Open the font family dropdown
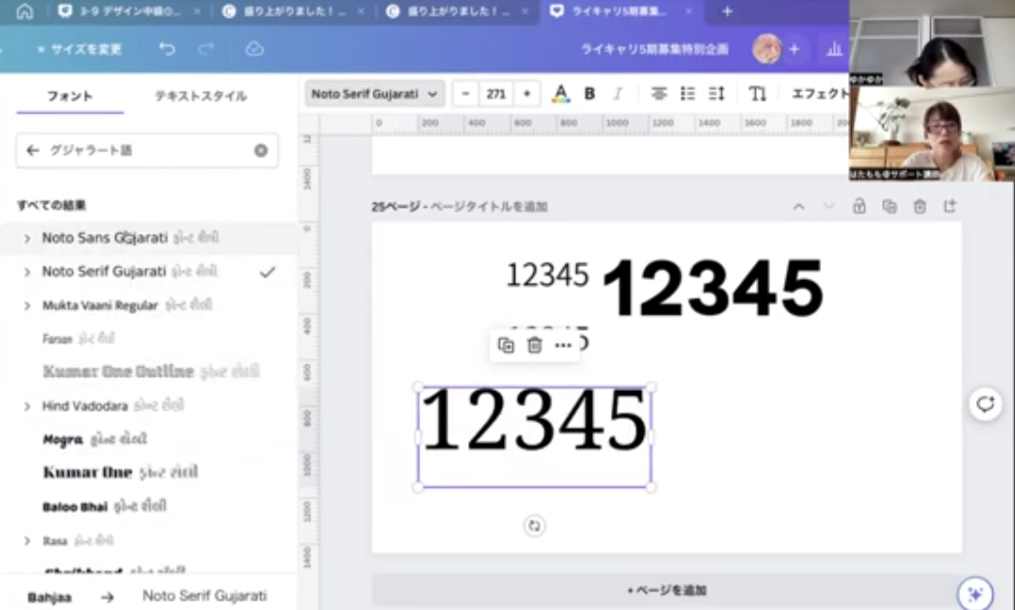Image resolution: width=1015 pixels, height=610 pixels. tap(374, 93)
